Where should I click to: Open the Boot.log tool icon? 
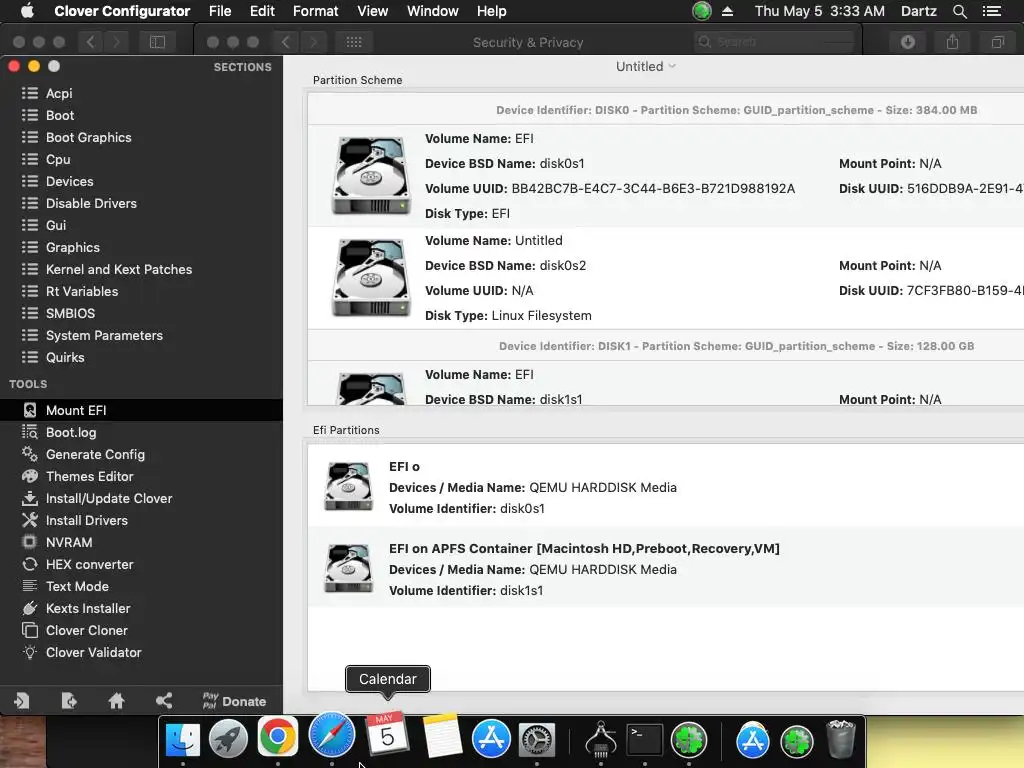tap(30, 432)
